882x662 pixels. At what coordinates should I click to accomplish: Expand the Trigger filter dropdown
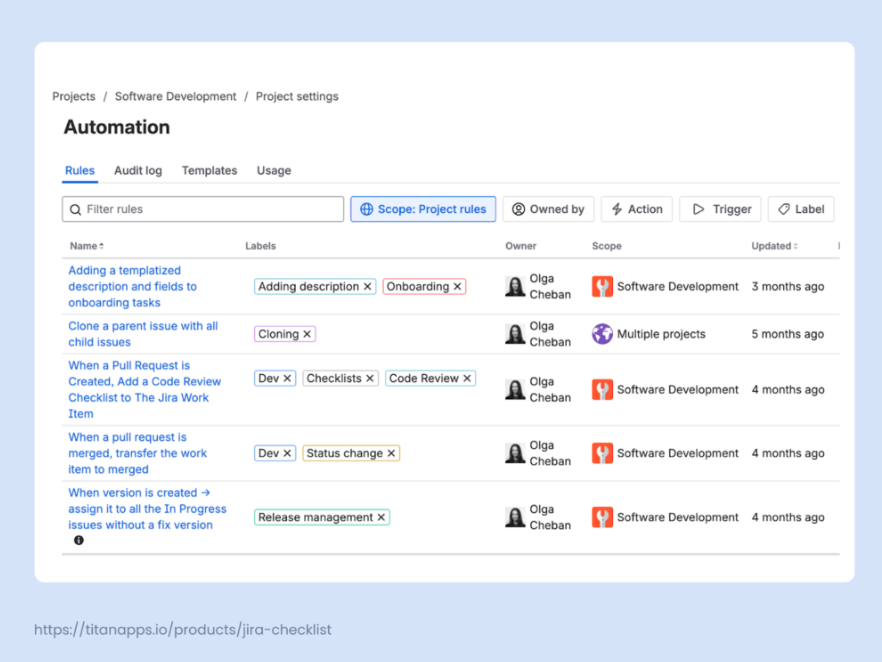pyautogui.click(x=720, y=209)
